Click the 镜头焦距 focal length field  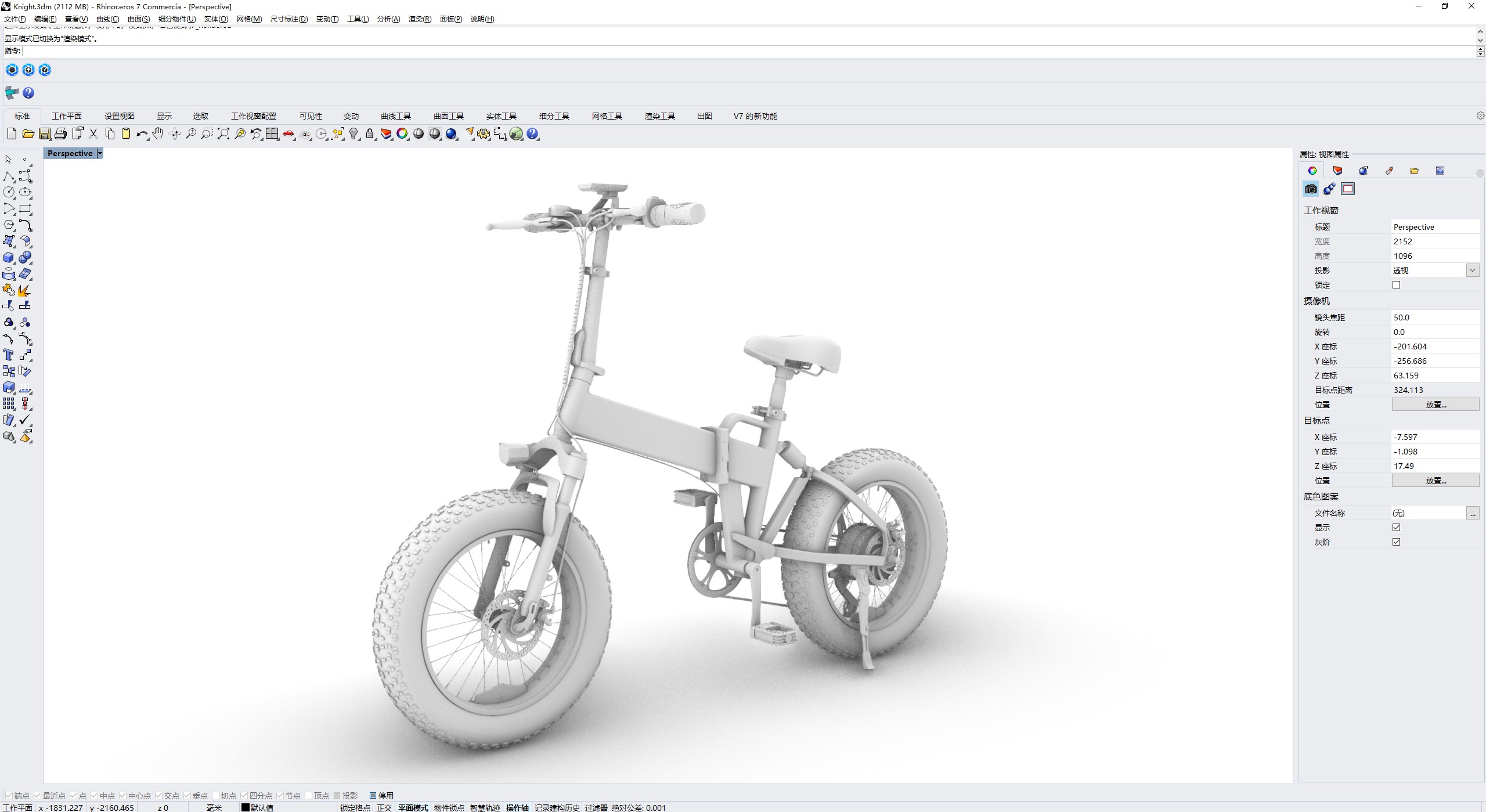(x=1434, y=317)
